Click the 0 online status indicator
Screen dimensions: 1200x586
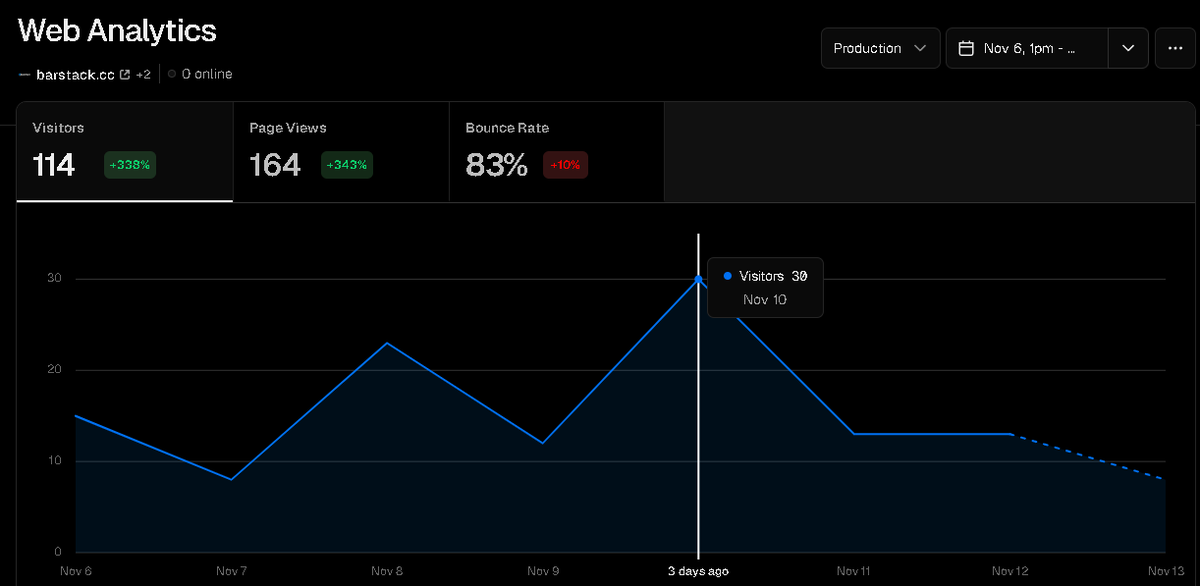200,74
